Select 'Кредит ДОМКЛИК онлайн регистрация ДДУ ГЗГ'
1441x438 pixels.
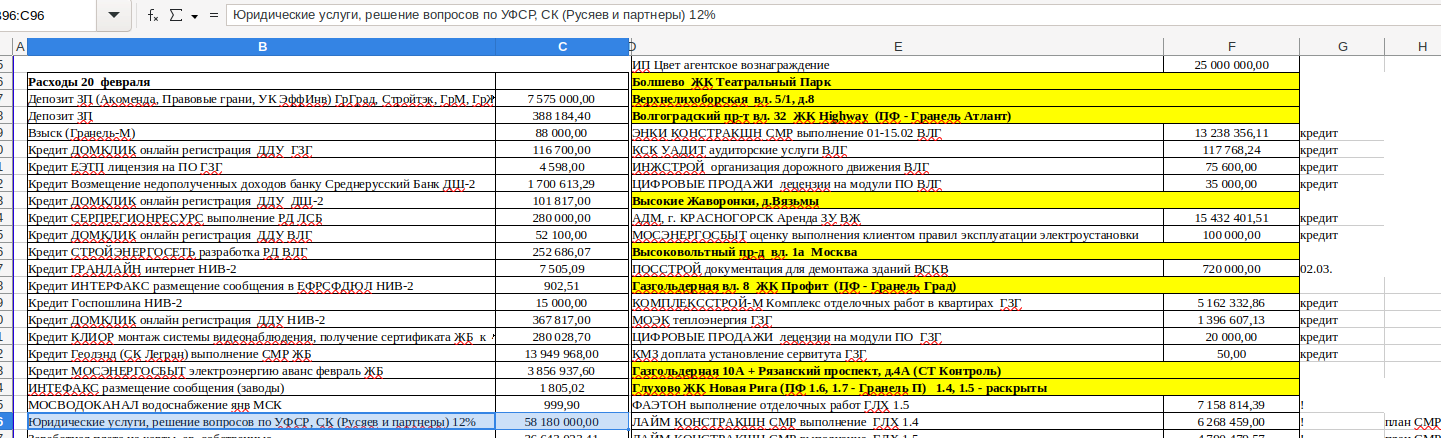tap(261, 150)
